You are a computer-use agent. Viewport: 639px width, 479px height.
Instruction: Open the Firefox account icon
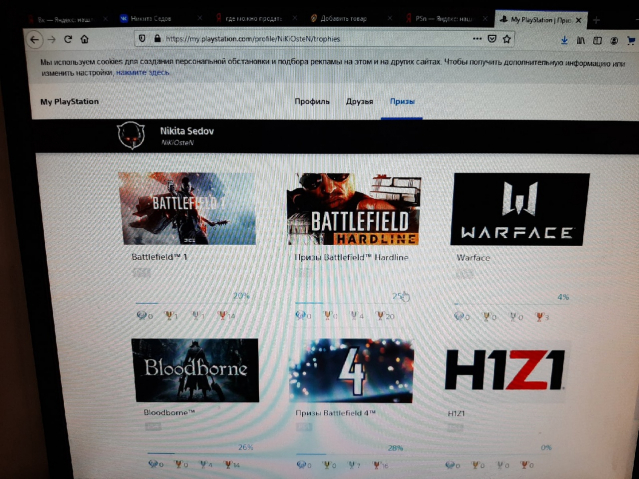(x=614, y=41)
